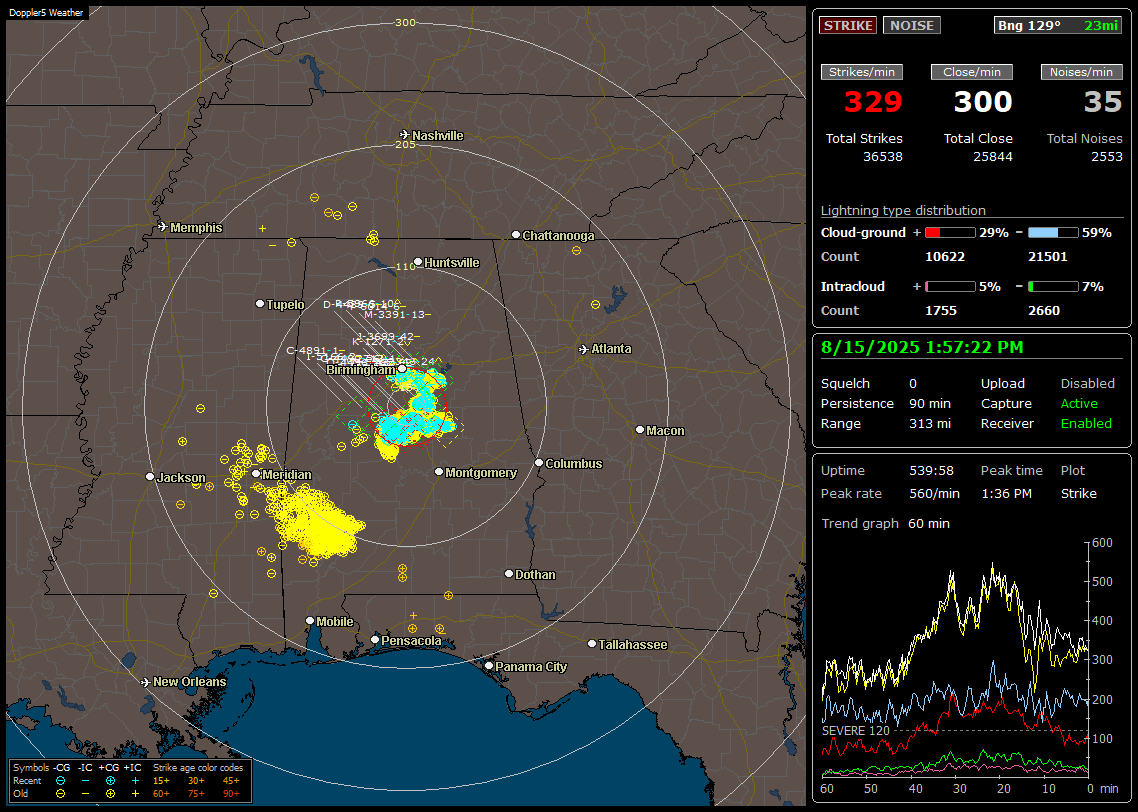Click the Panama City marker dot
The image size is (1138, 812).
[489, 665]
